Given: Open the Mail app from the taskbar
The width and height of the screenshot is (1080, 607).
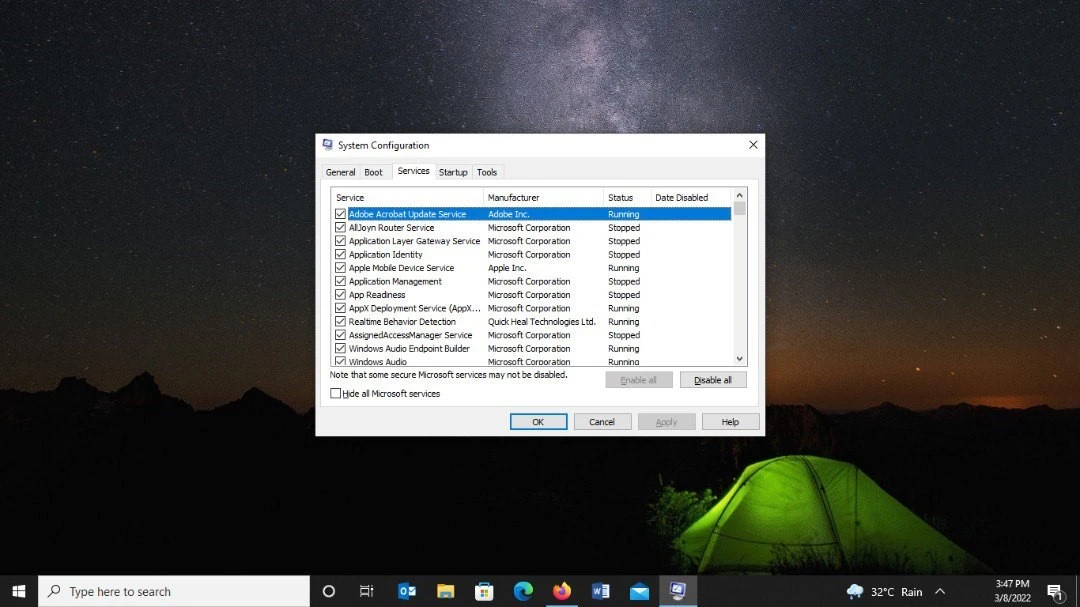Looking at the screenshot, I should (x=639, y=591).
